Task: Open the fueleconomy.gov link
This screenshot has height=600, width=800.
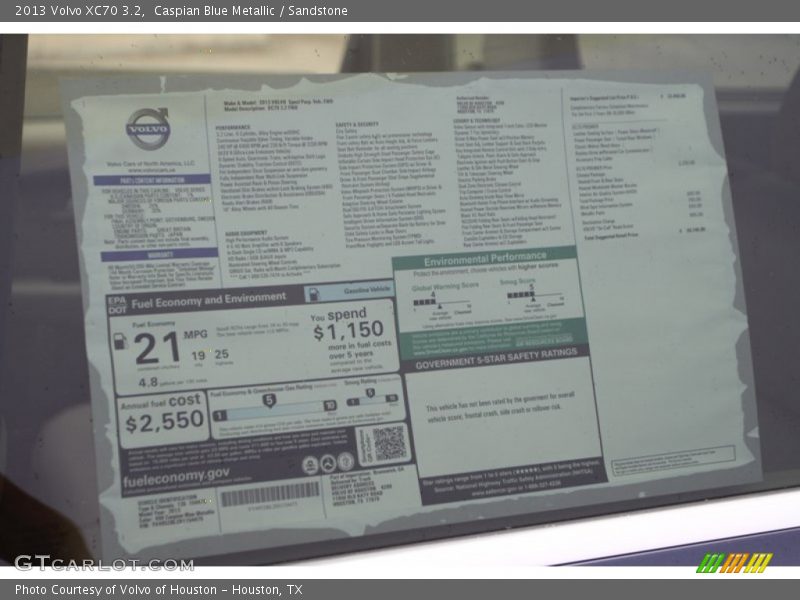Action: coord(176,474)
